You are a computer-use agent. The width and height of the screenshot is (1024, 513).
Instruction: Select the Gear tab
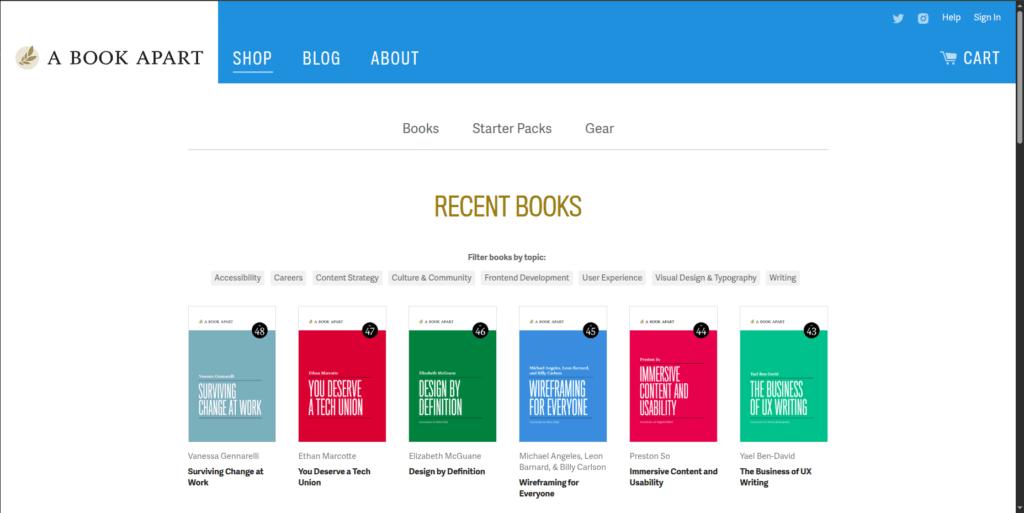coord(599,128)
